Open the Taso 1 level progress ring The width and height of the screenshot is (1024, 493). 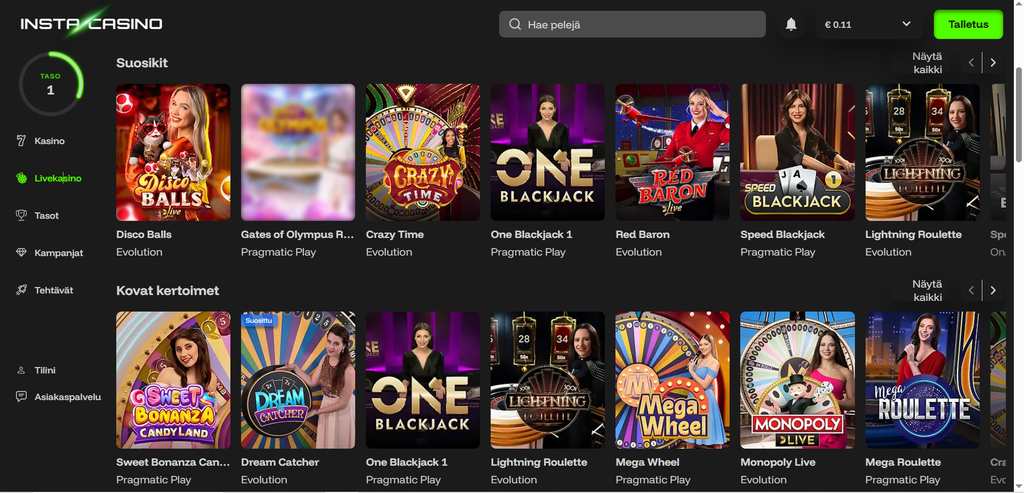[x=50, y=84]
